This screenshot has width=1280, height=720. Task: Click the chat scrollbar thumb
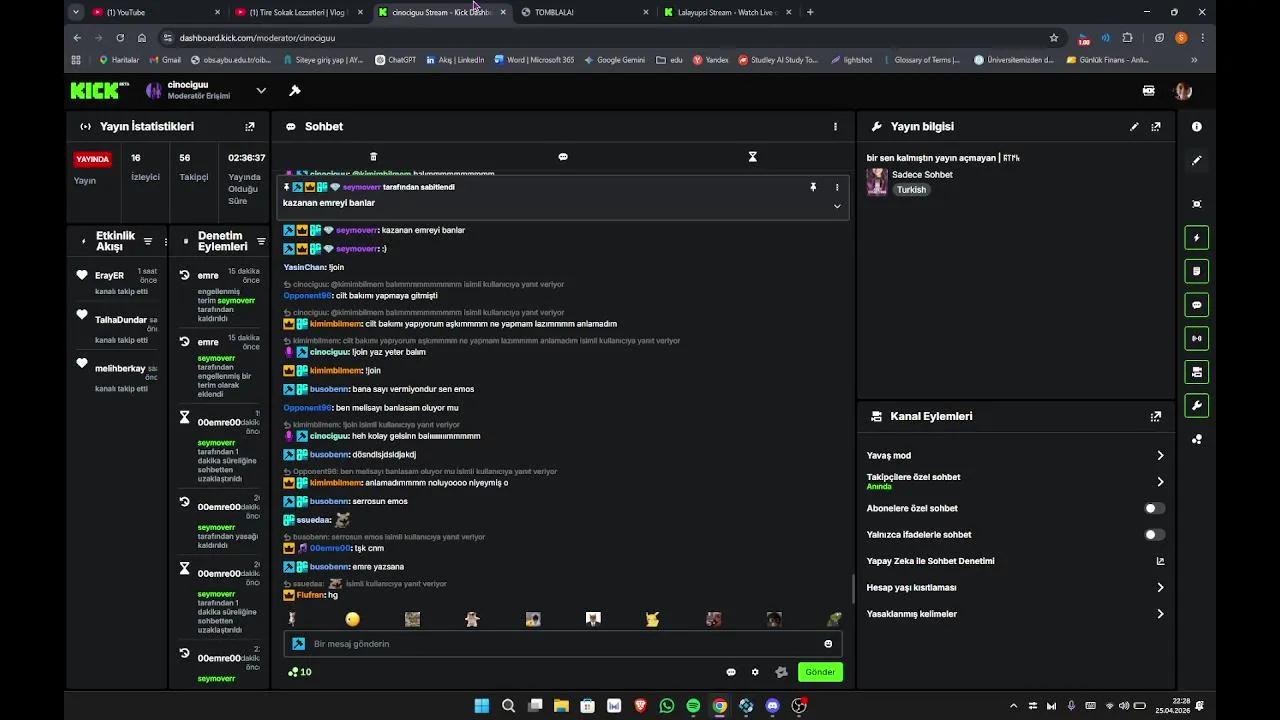tap(852, 589)
